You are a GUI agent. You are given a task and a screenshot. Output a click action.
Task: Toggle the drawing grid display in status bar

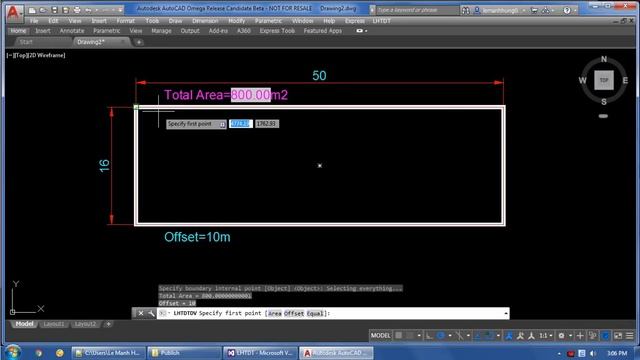tap(399, 336)
